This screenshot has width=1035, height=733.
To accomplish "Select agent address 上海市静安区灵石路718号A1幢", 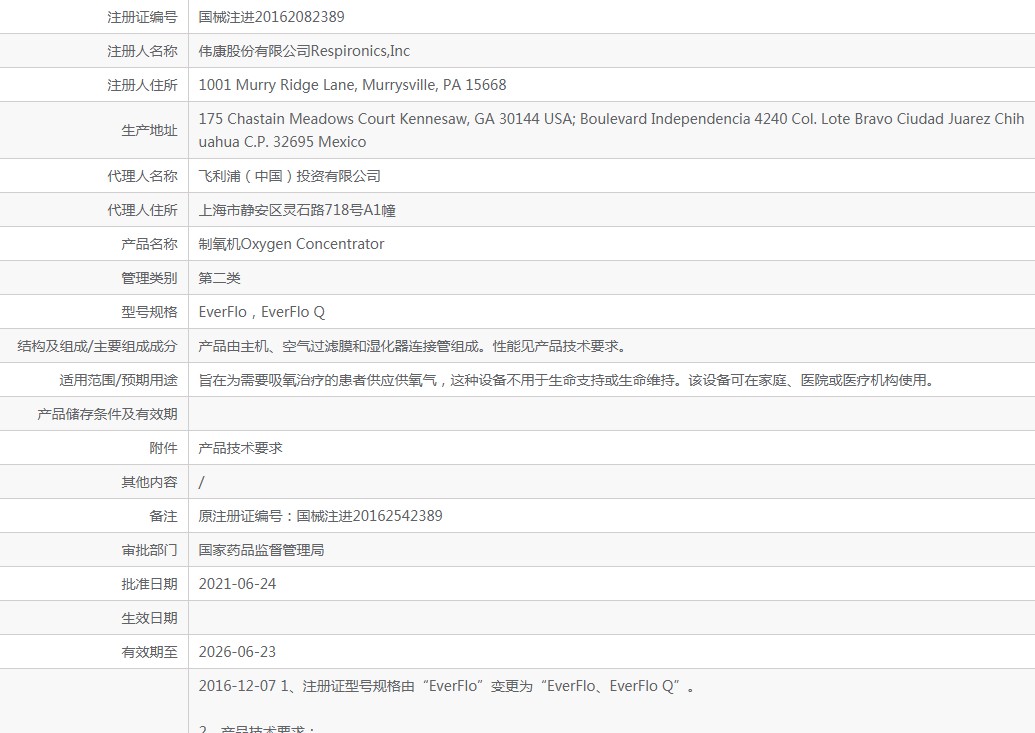I will 297,210.
